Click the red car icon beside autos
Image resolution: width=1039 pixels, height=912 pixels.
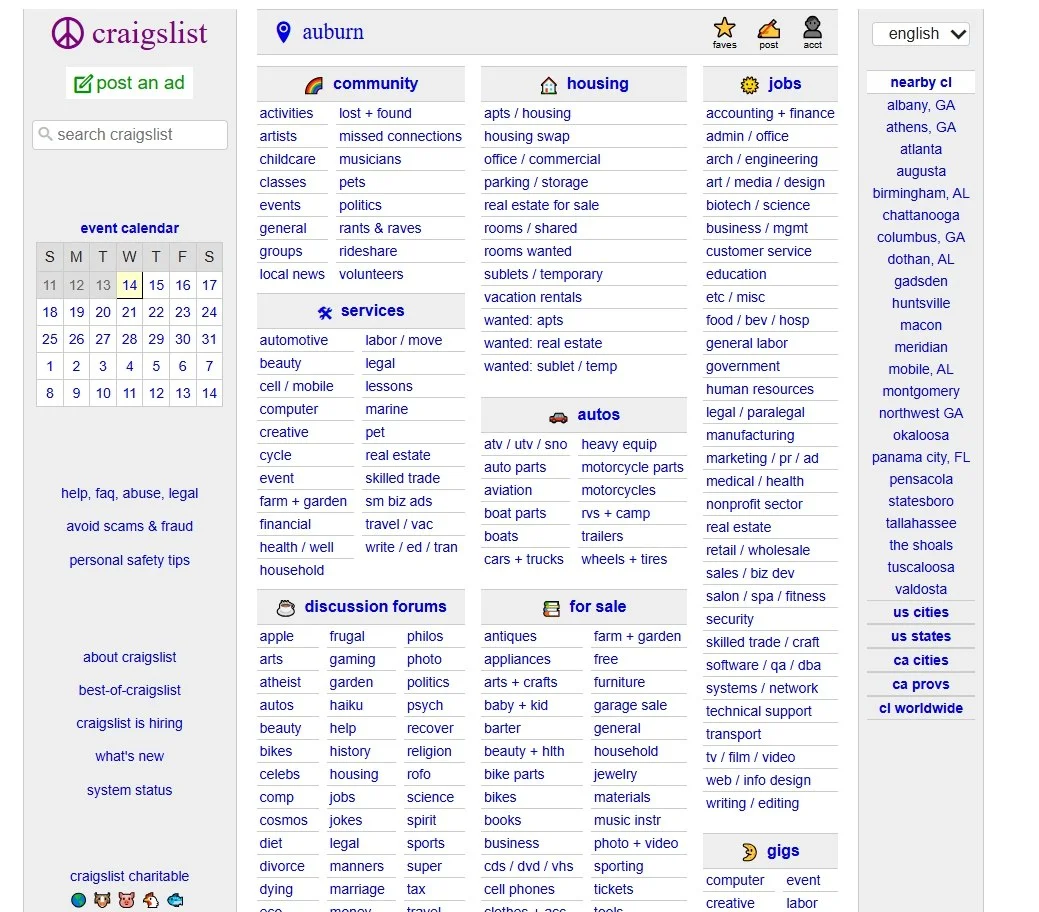click(559, 416)
